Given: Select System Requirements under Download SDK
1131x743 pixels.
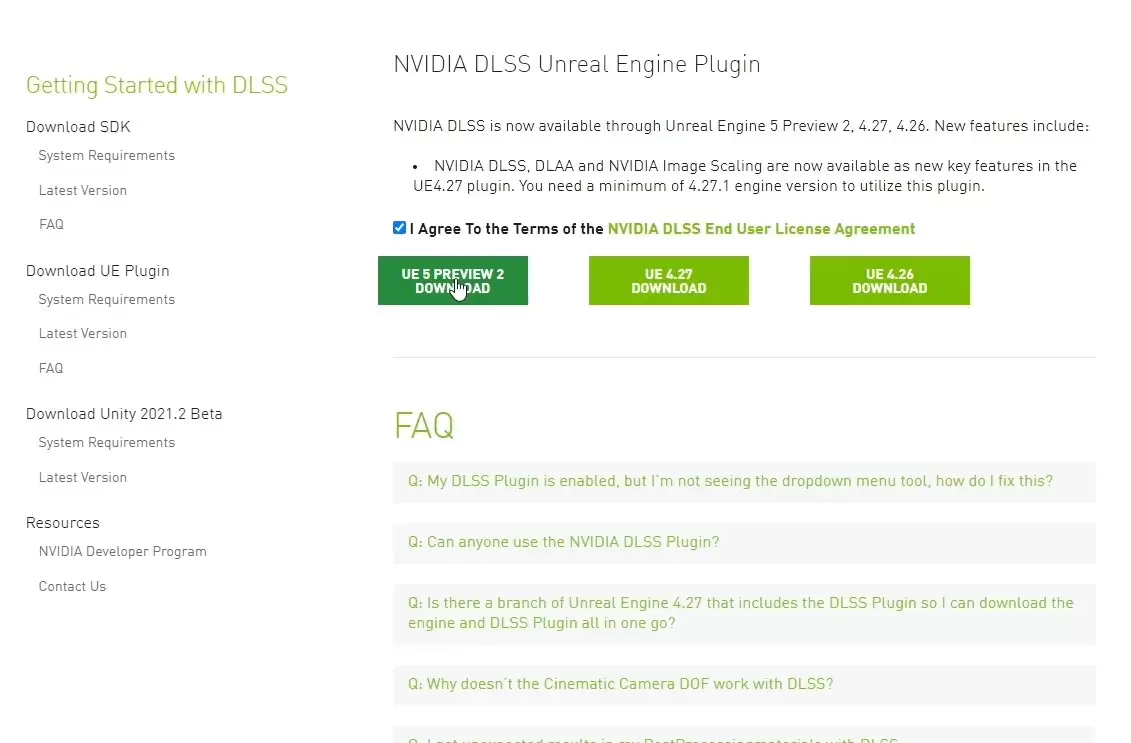Looking at the screenshot, I should pos(106,156).
